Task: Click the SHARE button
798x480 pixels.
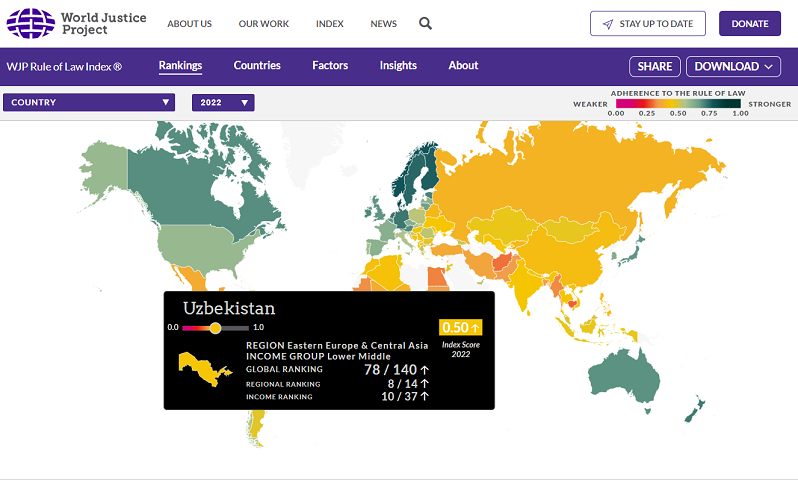Action: pyautogui.click(x=654, y=67)
